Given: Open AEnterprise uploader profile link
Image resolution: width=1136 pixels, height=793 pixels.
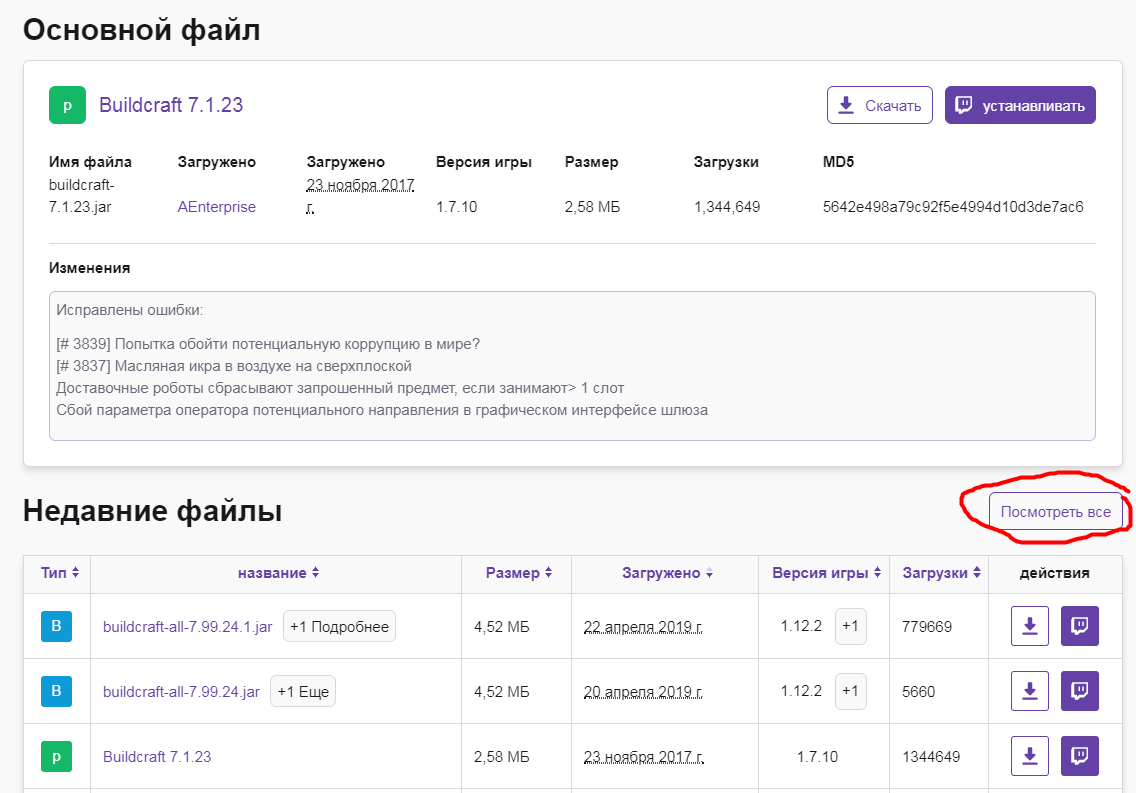Looking at the screenshot, I should coord(217,207).
